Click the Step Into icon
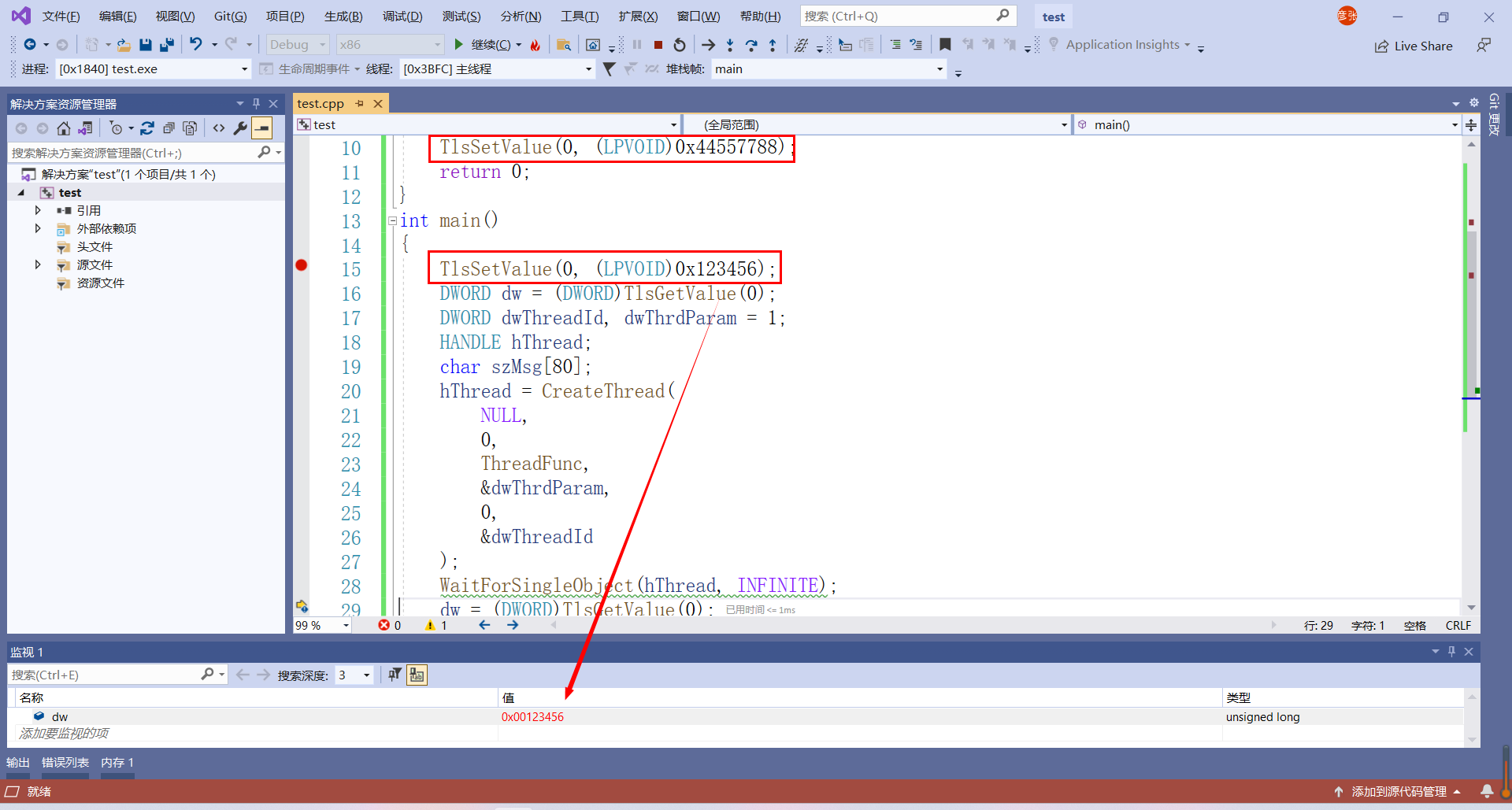Image resolution: width=1512 pixels, height=810 pixels. [x=730, y=45]
